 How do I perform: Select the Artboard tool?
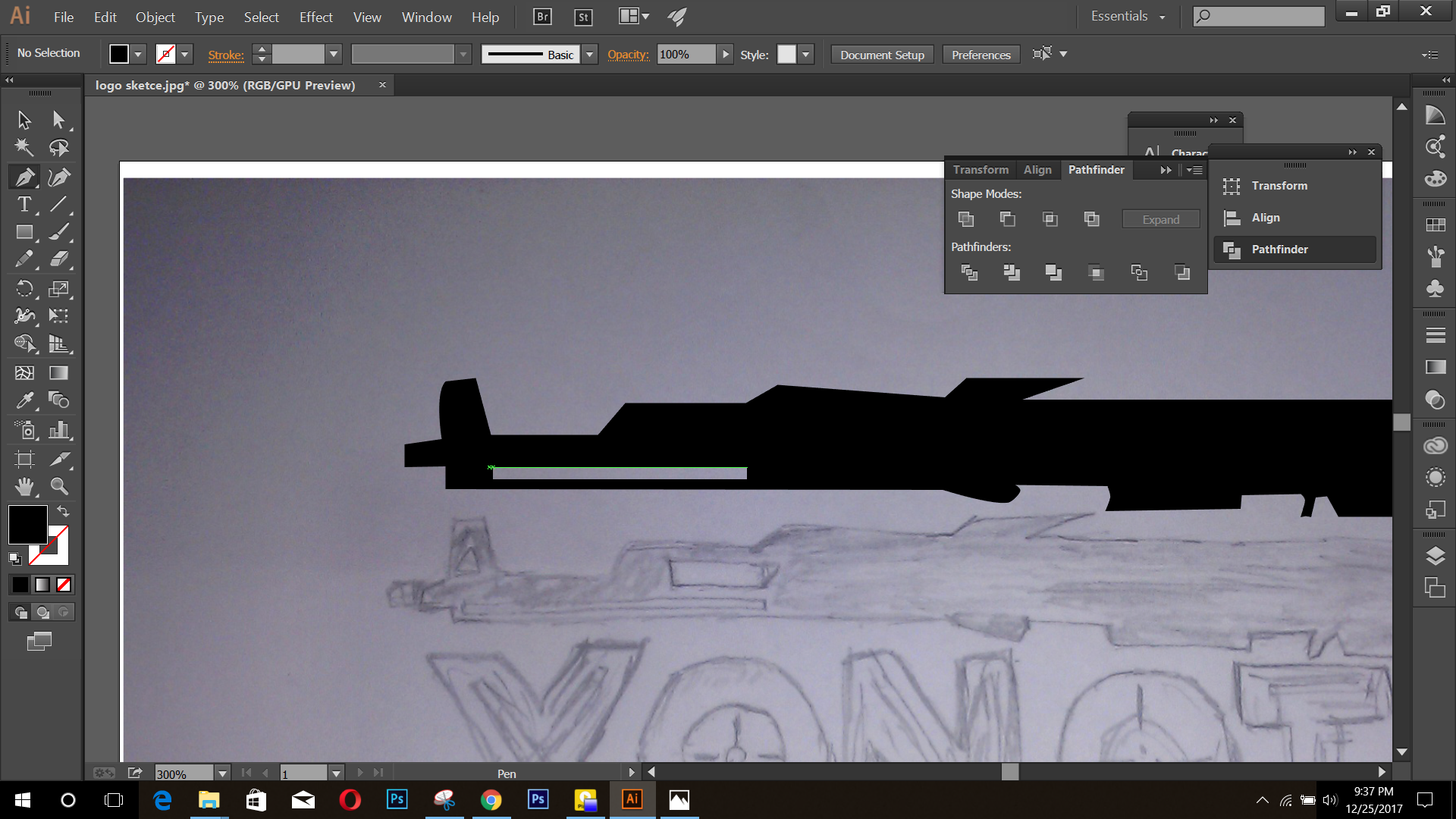24,459
